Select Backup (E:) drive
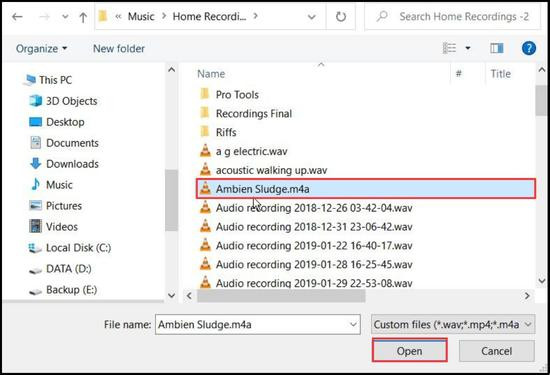The width and height of the screenshot is (550, 375). pos(71,290)
